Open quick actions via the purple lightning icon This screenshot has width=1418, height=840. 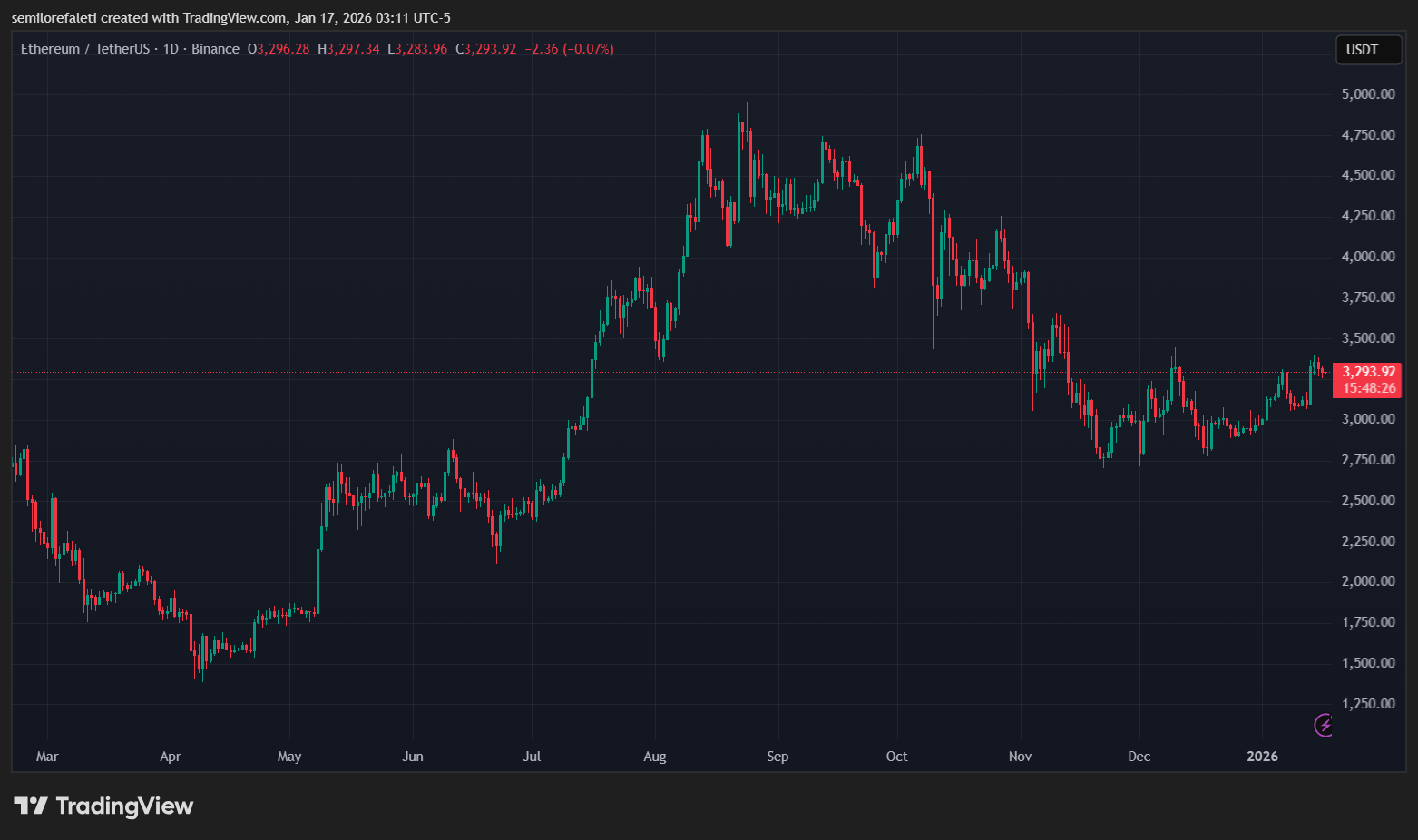coord(1324,725)
